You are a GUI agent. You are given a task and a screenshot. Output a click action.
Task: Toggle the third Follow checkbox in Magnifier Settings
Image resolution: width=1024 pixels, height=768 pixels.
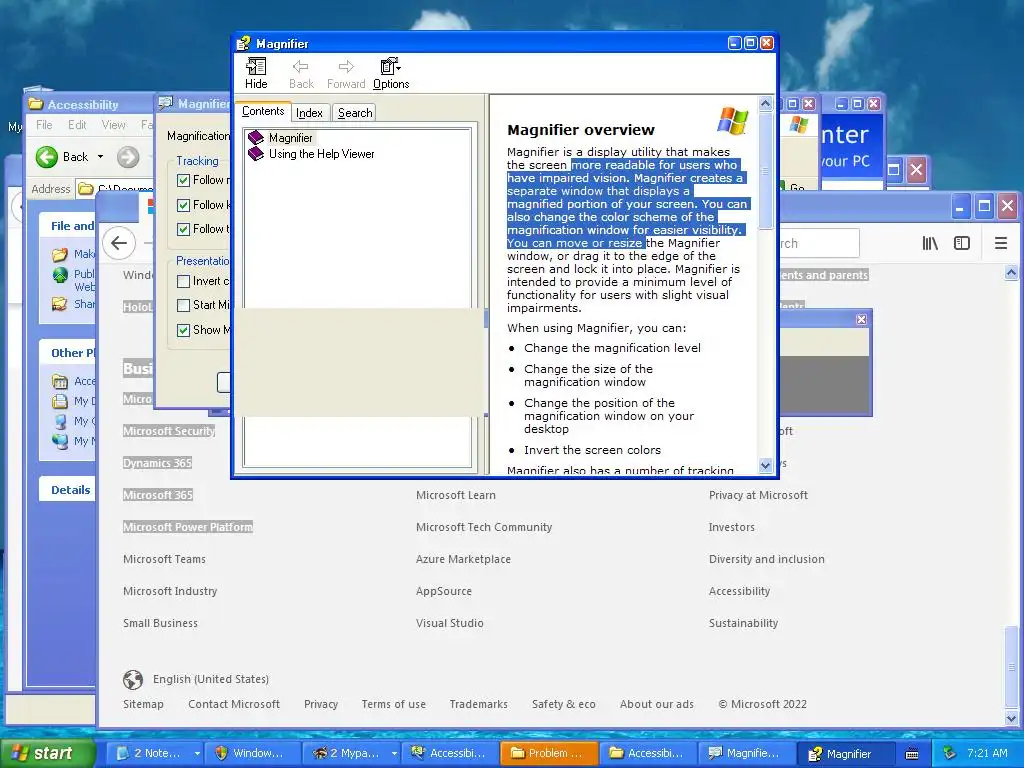click(184, 229)
